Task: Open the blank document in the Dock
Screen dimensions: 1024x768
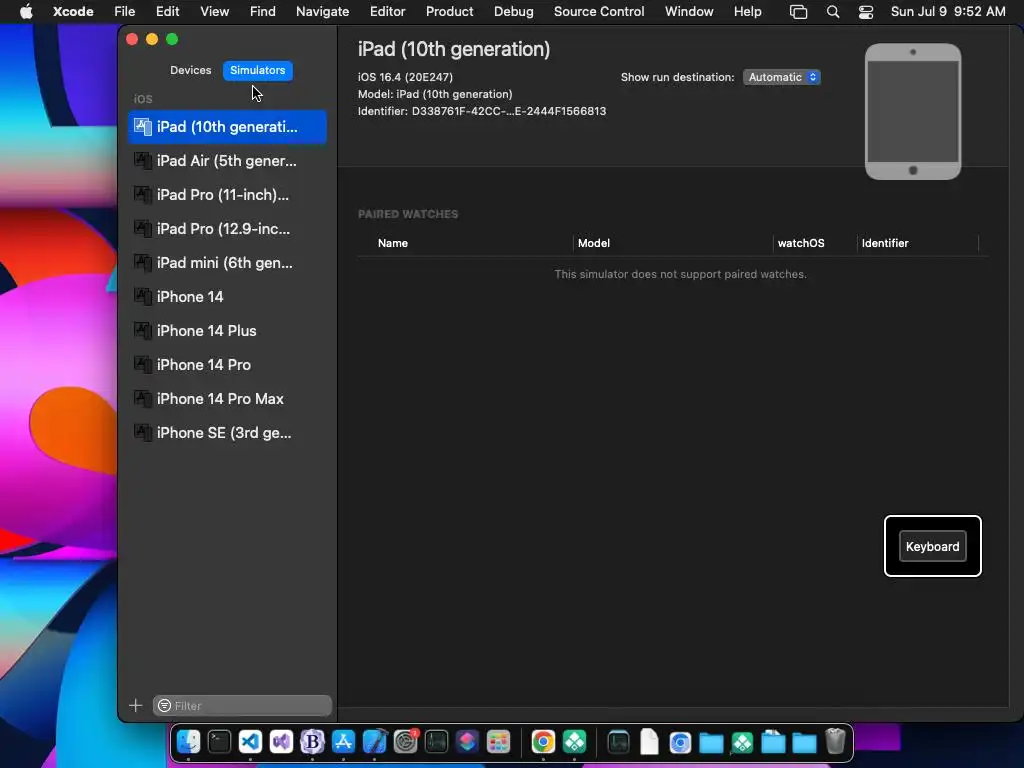Action: click(649, 742)
